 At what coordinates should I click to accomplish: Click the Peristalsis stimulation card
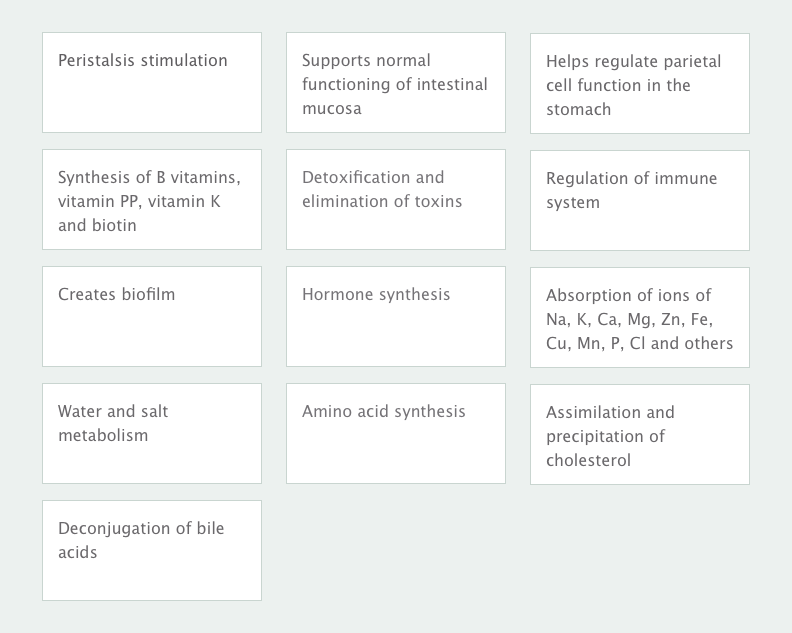pos(152,82)
